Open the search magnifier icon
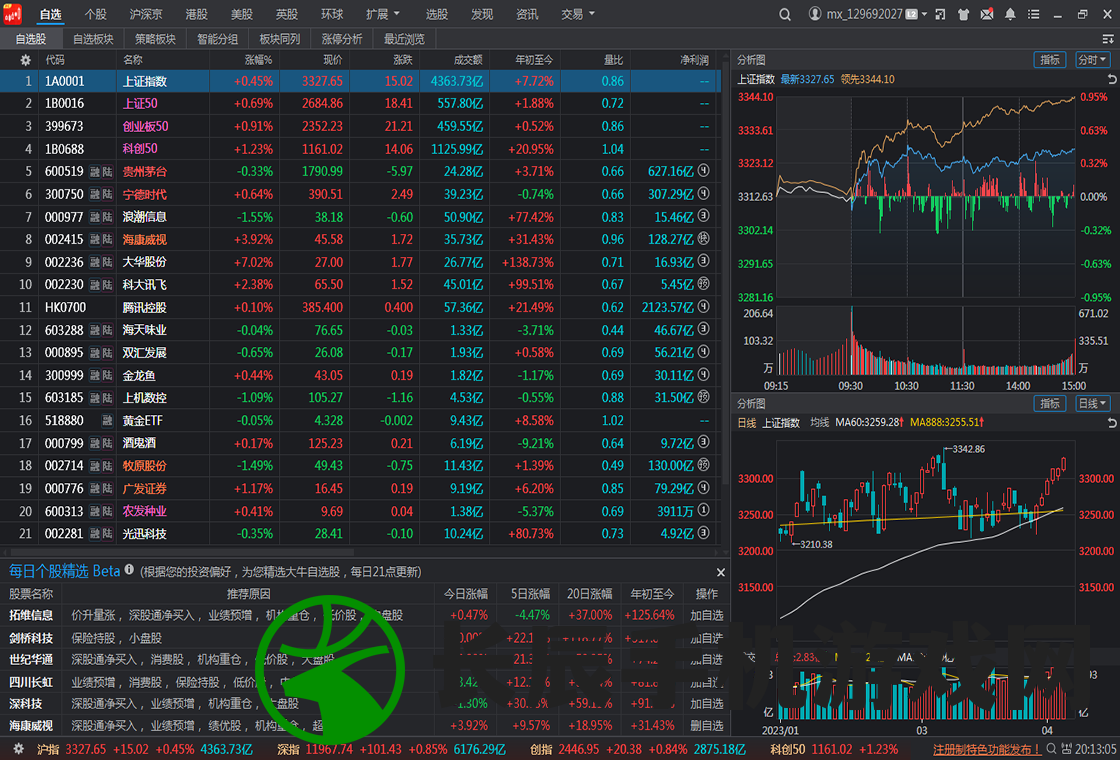This screenshot has width=1120, height=760. pos(785,14)
